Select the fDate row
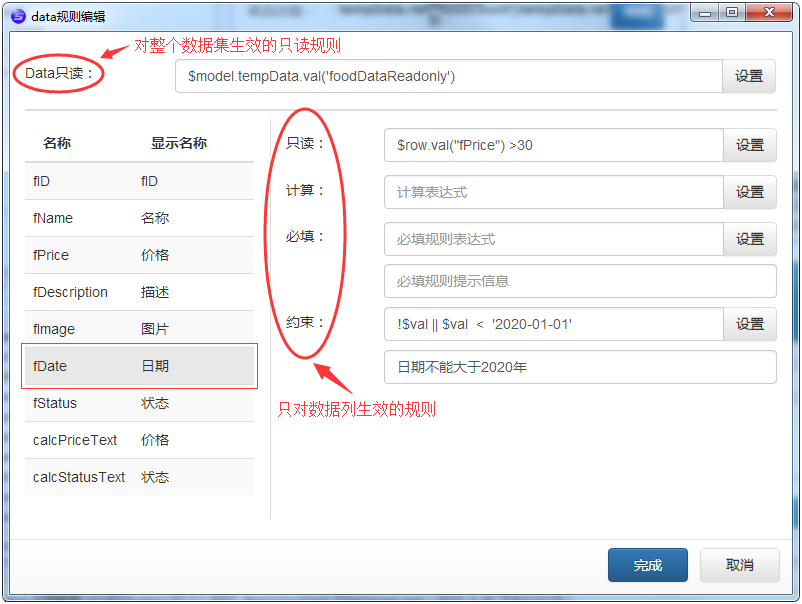The image size is (802, 604). (139, 366)
